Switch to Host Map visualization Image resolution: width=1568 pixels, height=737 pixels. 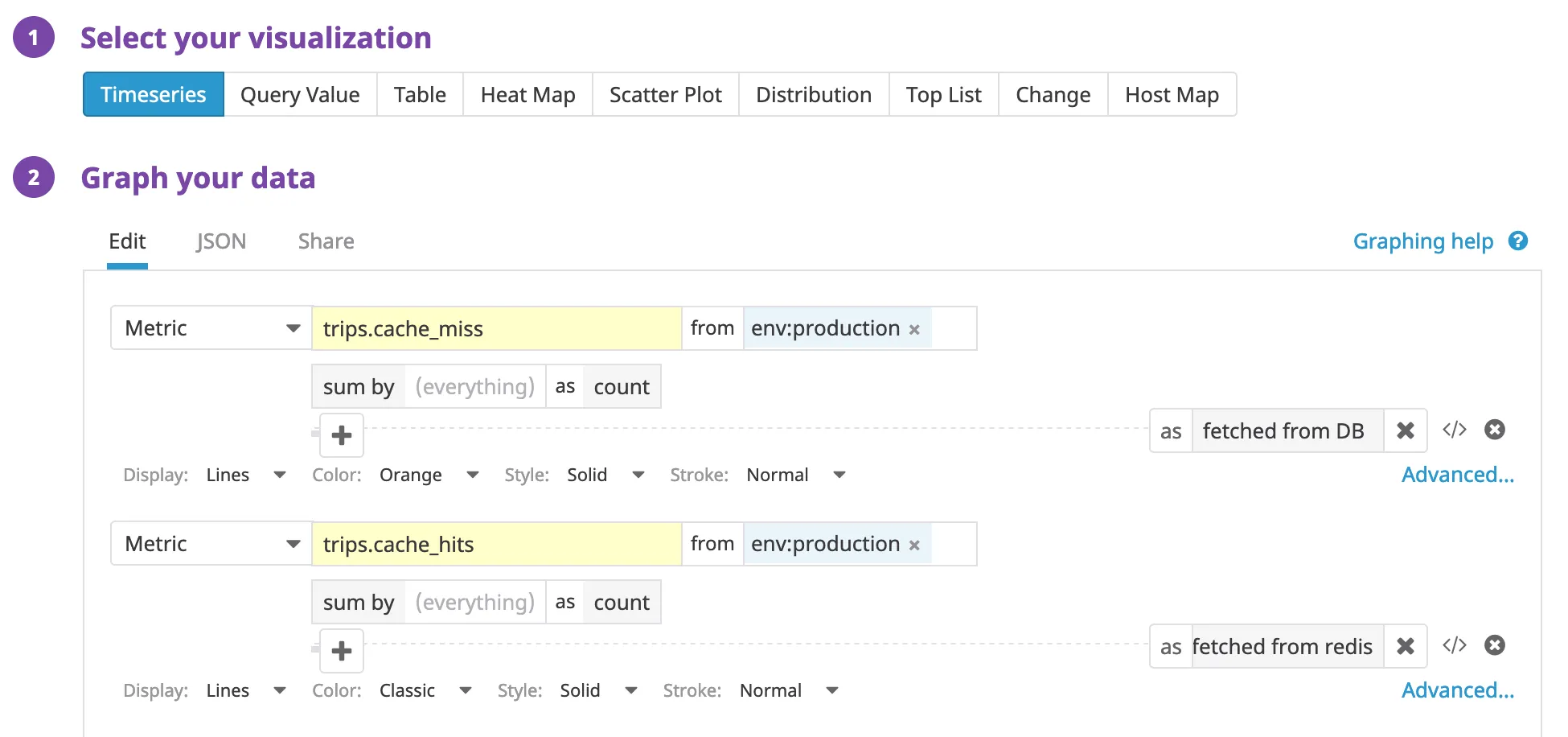(1172, 94)
